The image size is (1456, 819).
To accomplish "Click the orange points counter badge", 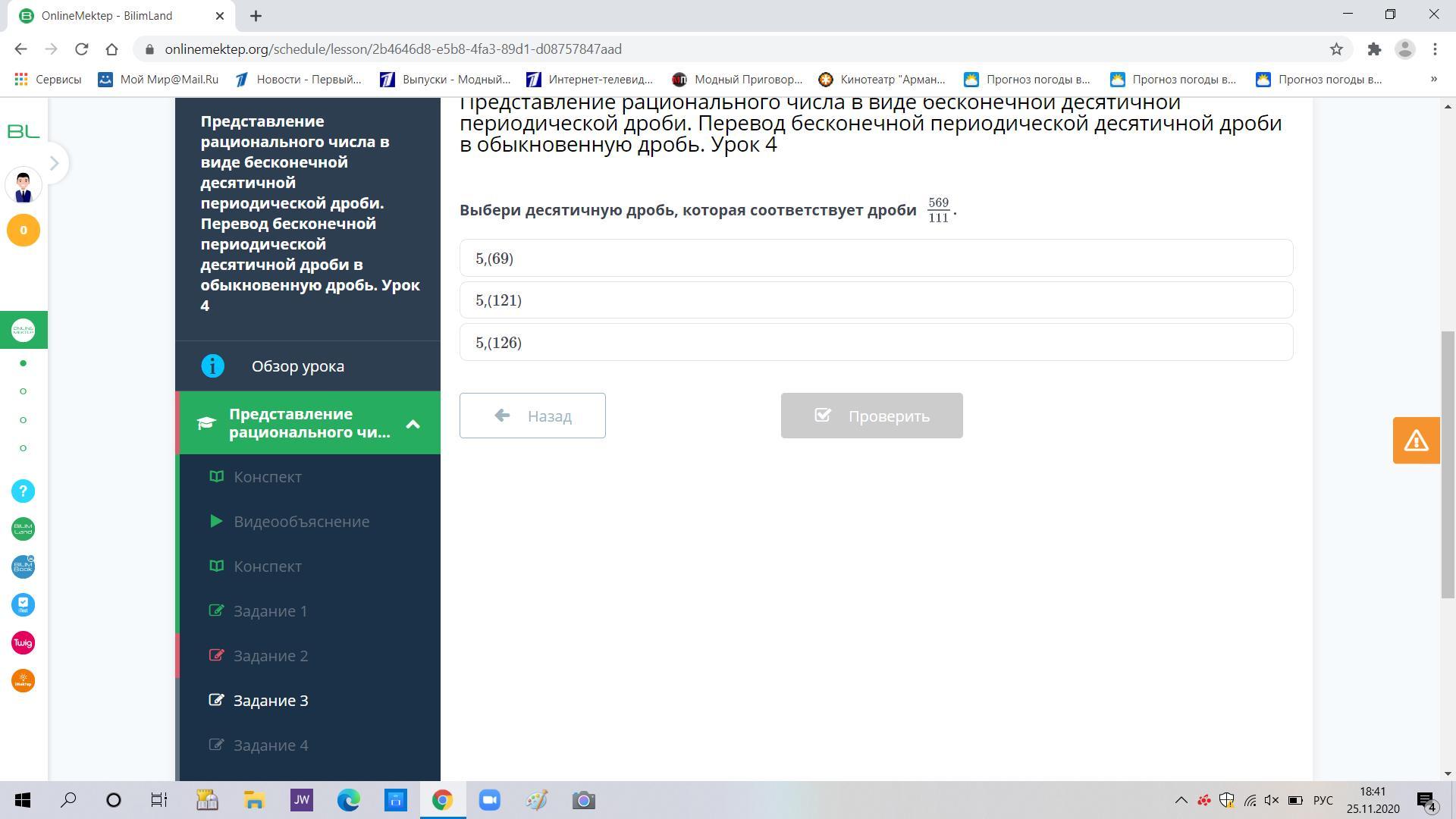I will [23, 231].
